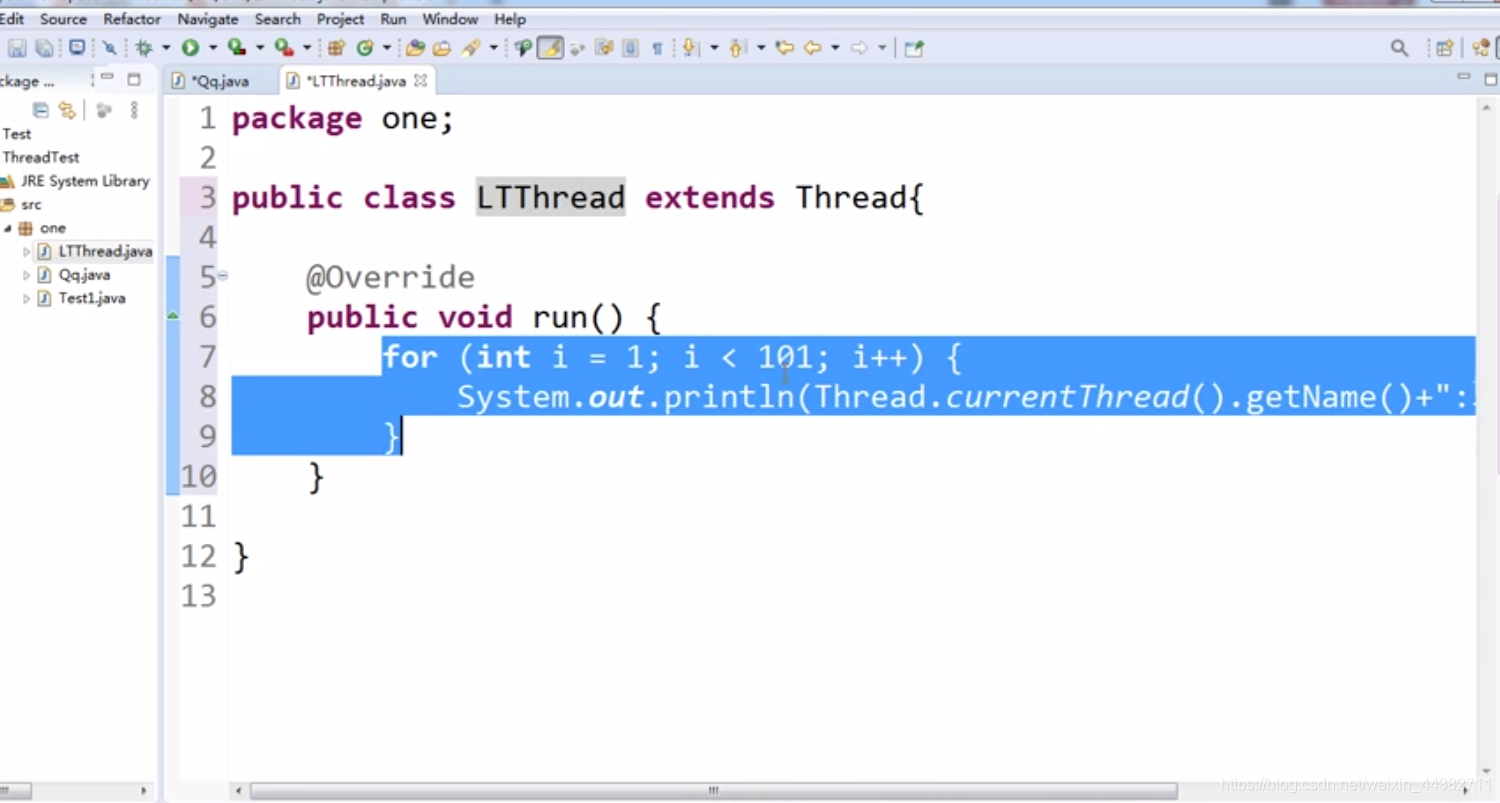Open the console/terminal monitor icon
Image resolution: width=1500 pixels, height=803 pixels.
point(77,48)
